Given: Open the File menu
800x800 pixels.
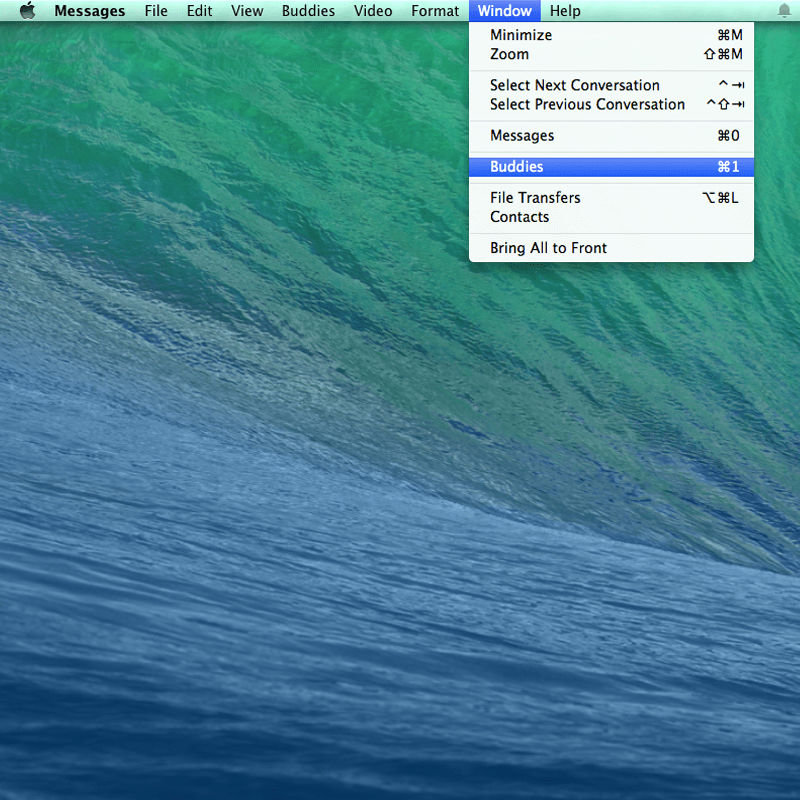Looking at the screenshot, I should [x=156, y=11].
